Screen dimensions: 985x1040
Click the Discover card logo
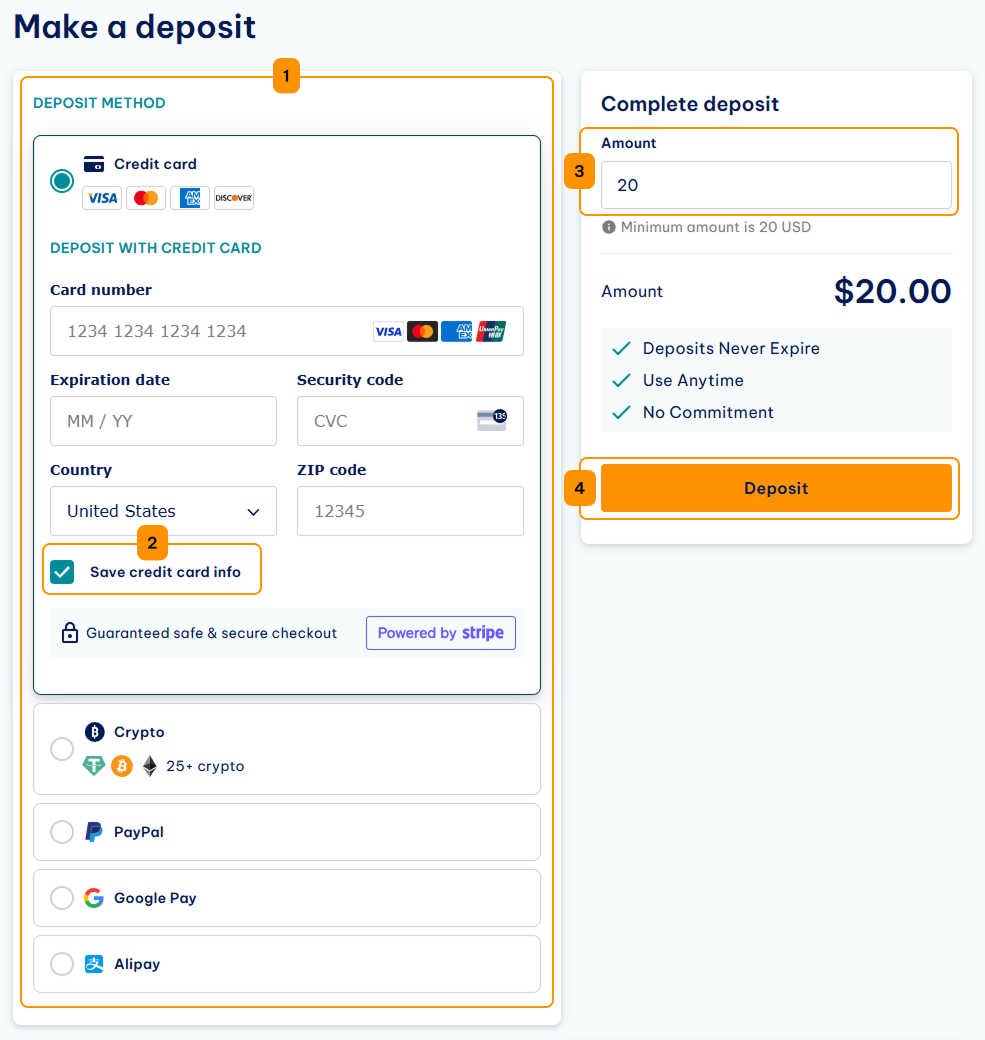(x=233, y=198)
